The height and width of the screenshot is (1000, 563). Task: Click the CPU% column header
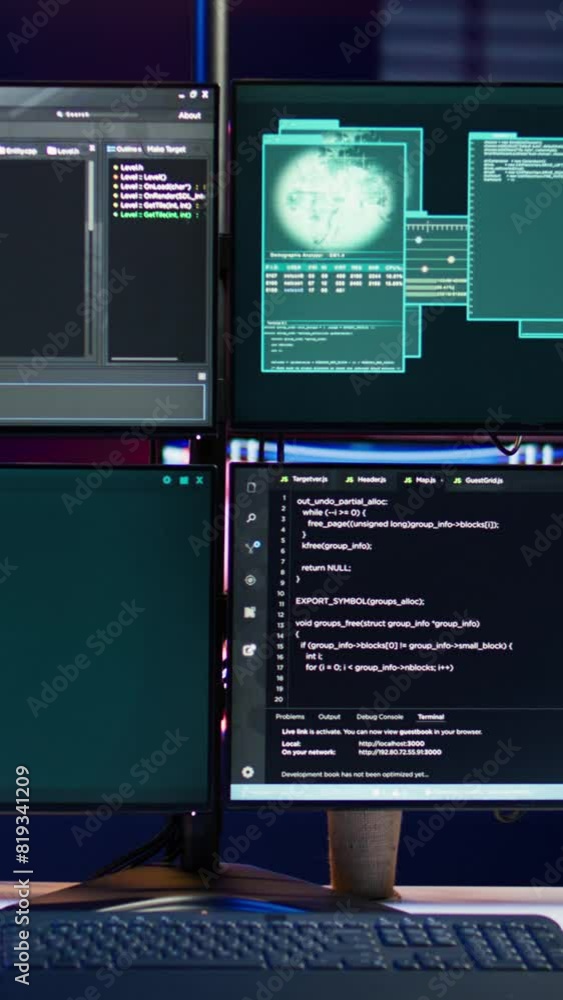394,268
